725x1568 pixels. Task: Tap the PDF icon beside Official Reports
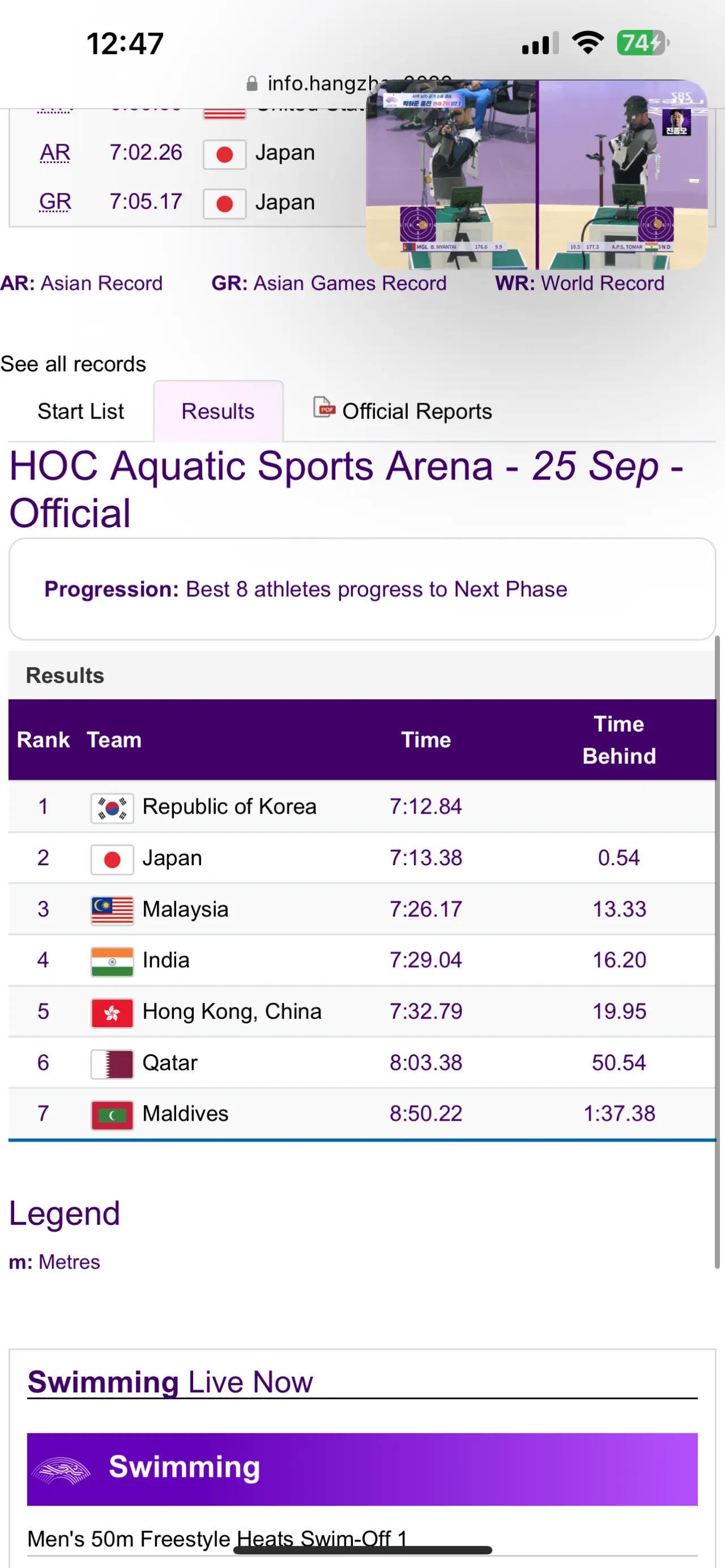pyautogui.click(x=324, y=407)
